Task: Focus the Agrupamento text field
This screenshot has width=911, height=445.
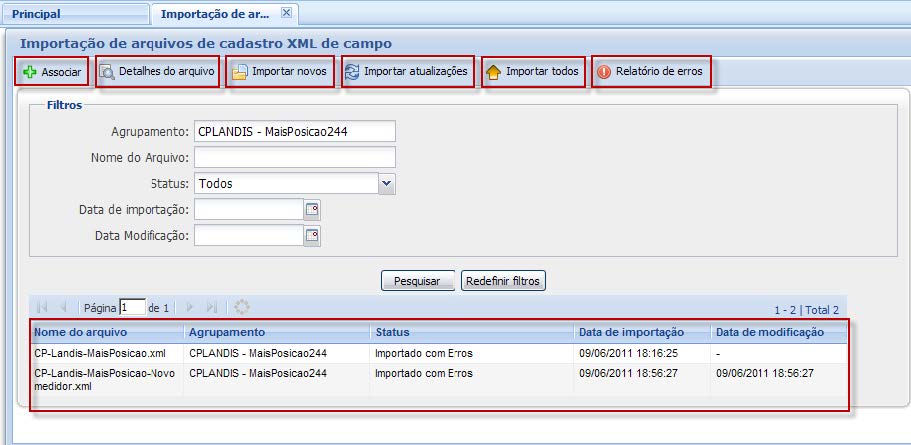Action: click(x=295, y=132)
